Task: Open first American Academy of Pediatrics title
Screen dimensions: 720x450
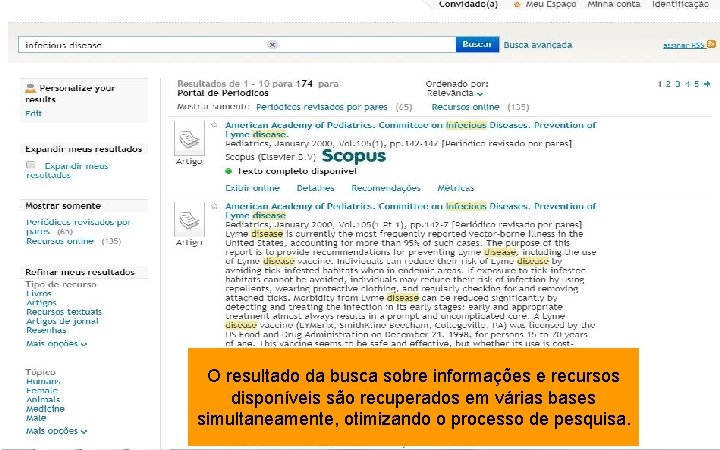Action: pos(411,129)
